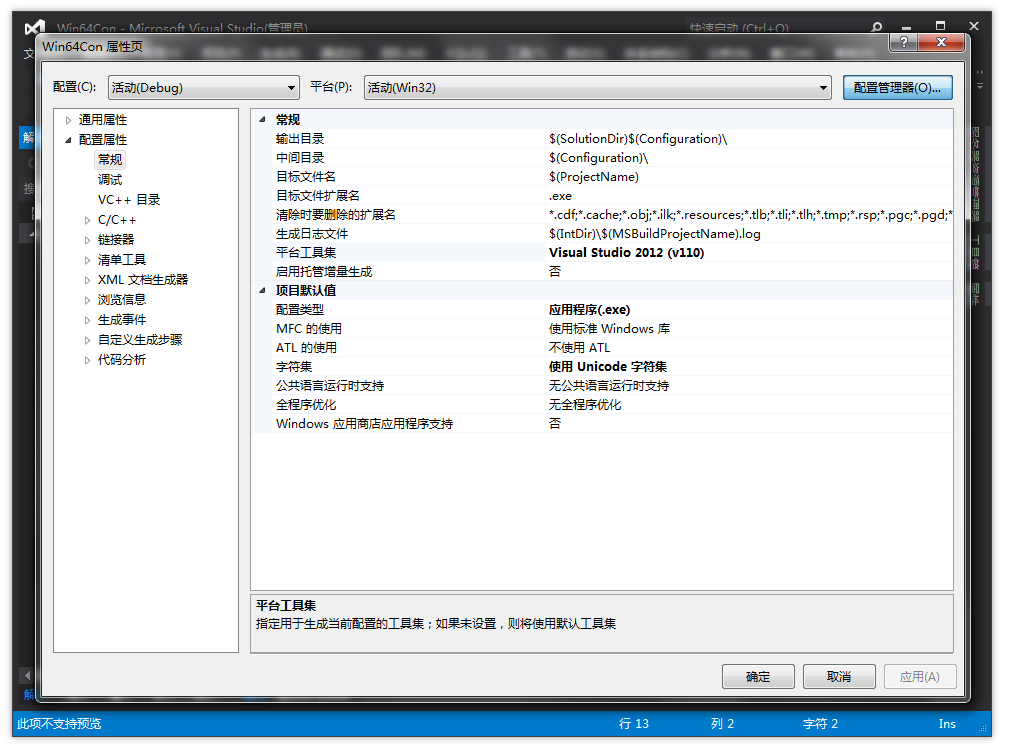Select the 公共语言运行时支持 property row
Screen dimensions: 1009x755
tap(602, 386)
